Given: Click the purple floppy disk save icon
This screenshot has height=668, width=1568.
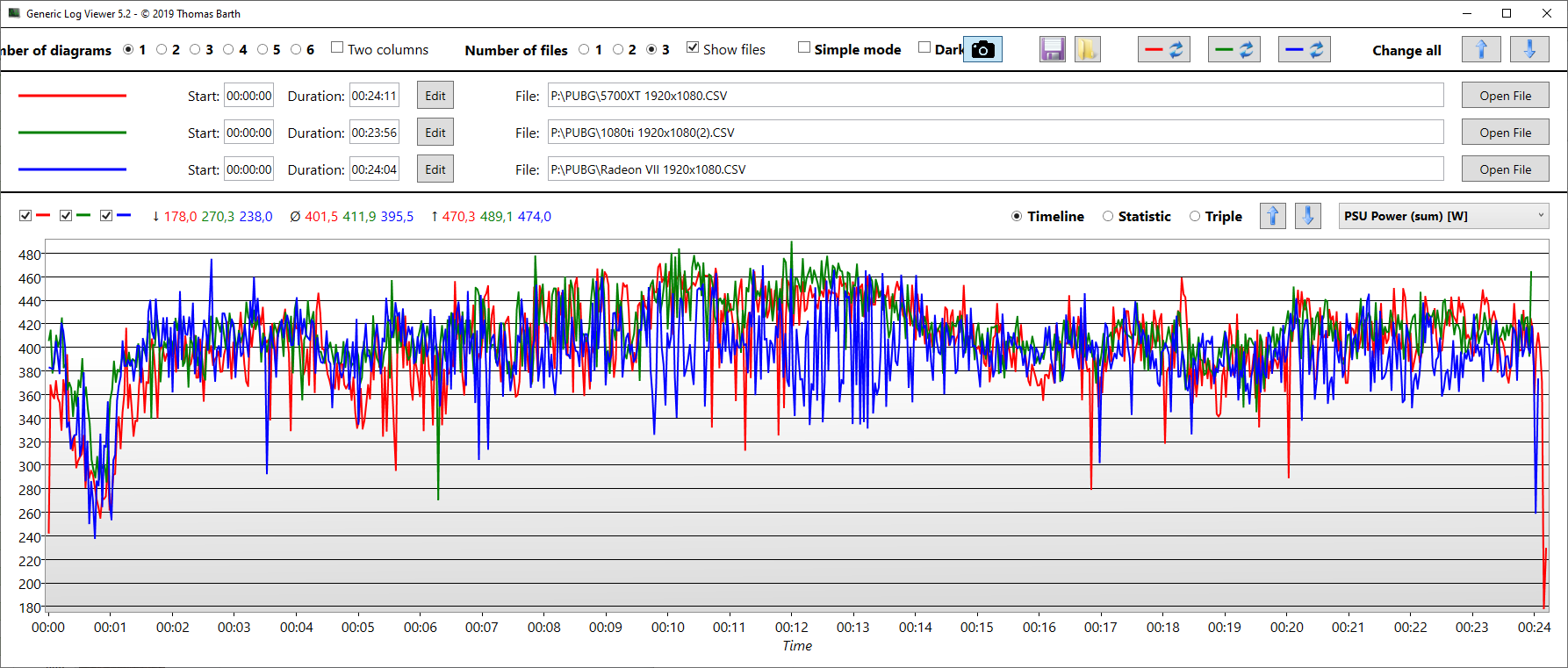Looking at the screenshot, I should 1052,50.
